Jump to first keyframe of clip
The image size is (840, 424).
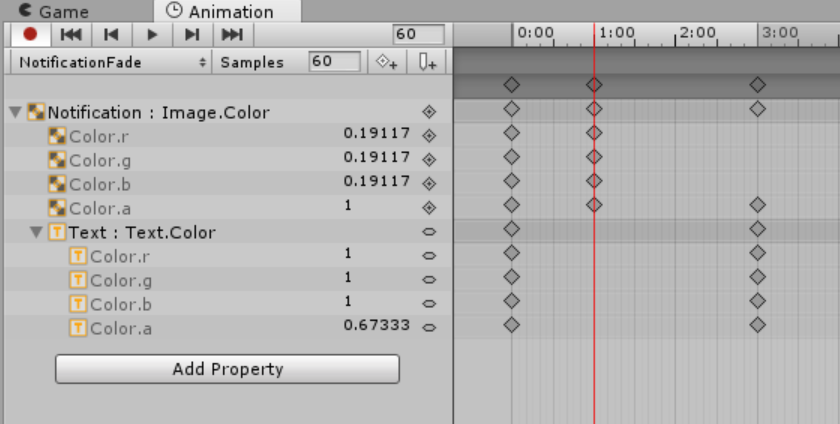click(x=70, y=34)
